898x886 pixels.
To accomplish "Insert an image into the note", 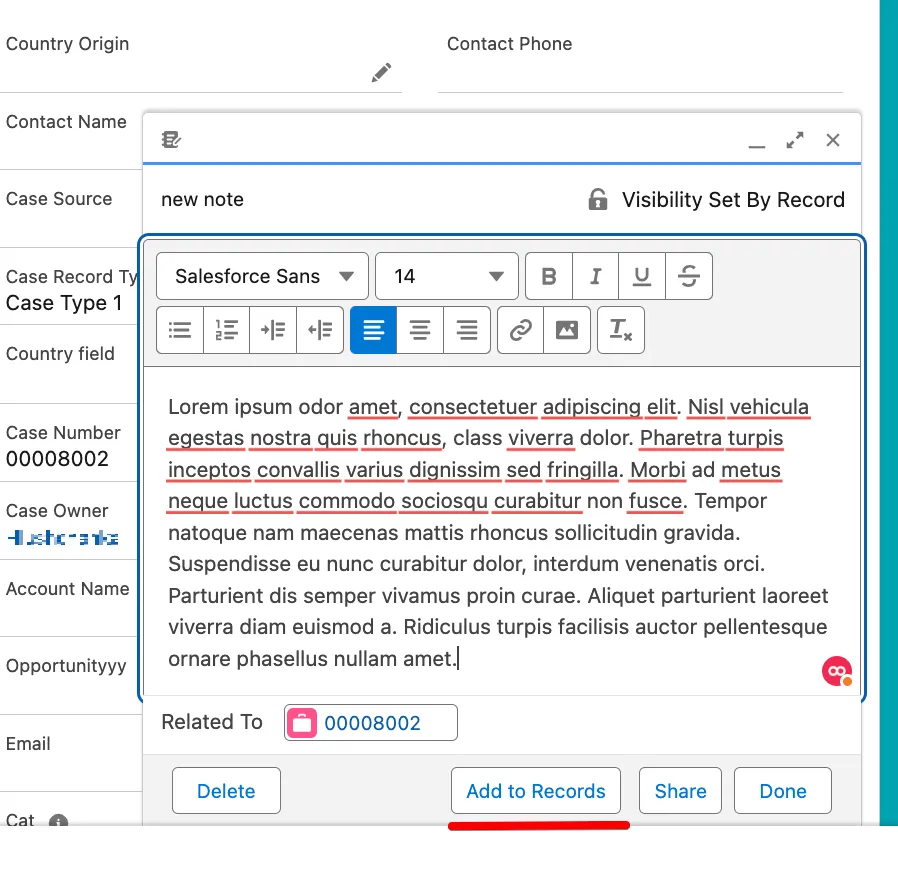I will coord(567,330).
